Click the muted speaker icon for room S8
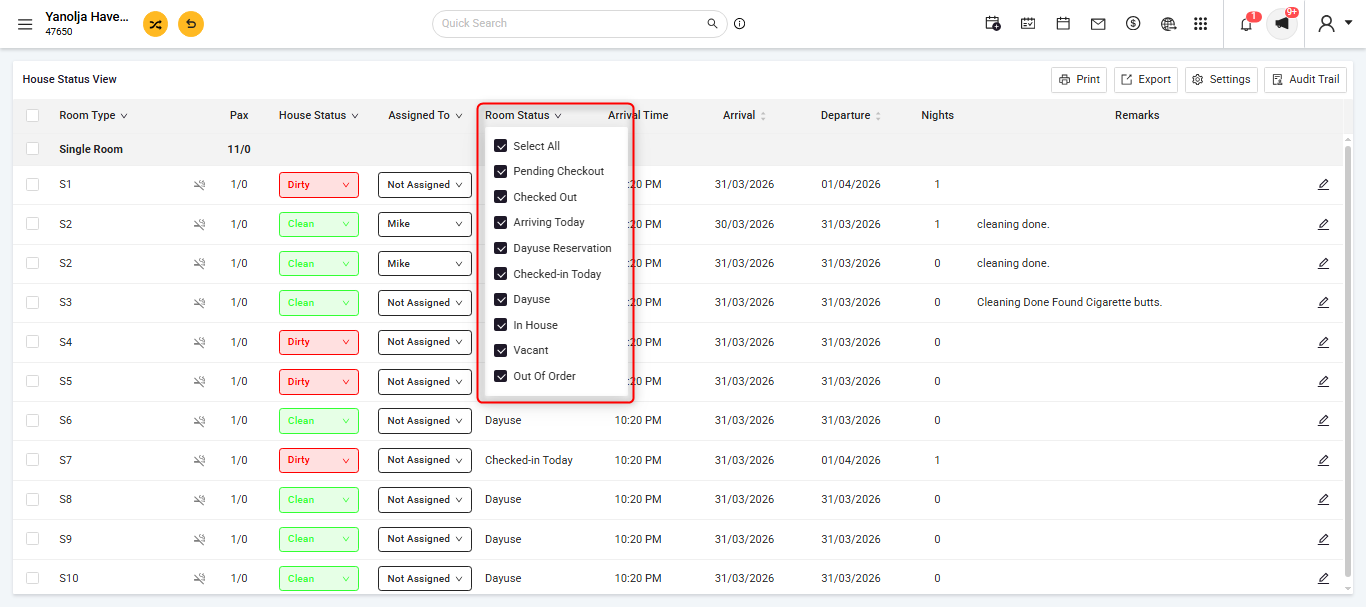 [x=200, y=500]
